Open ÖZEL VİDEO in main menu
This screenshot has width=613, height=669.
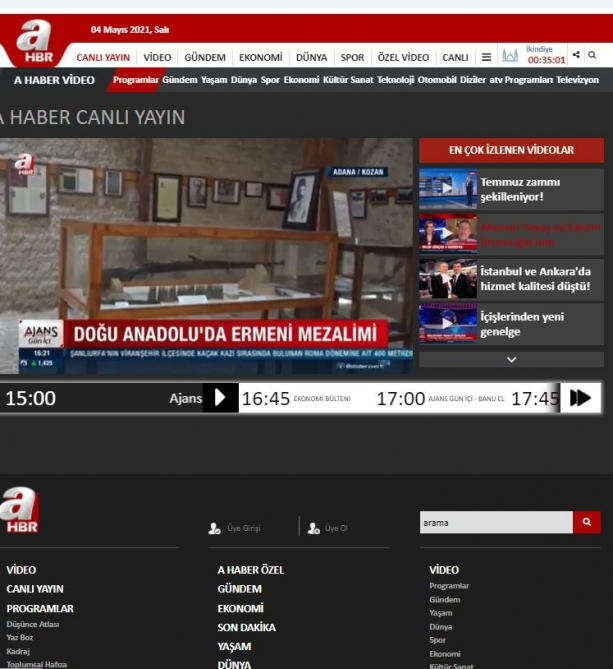click(403, 58)
